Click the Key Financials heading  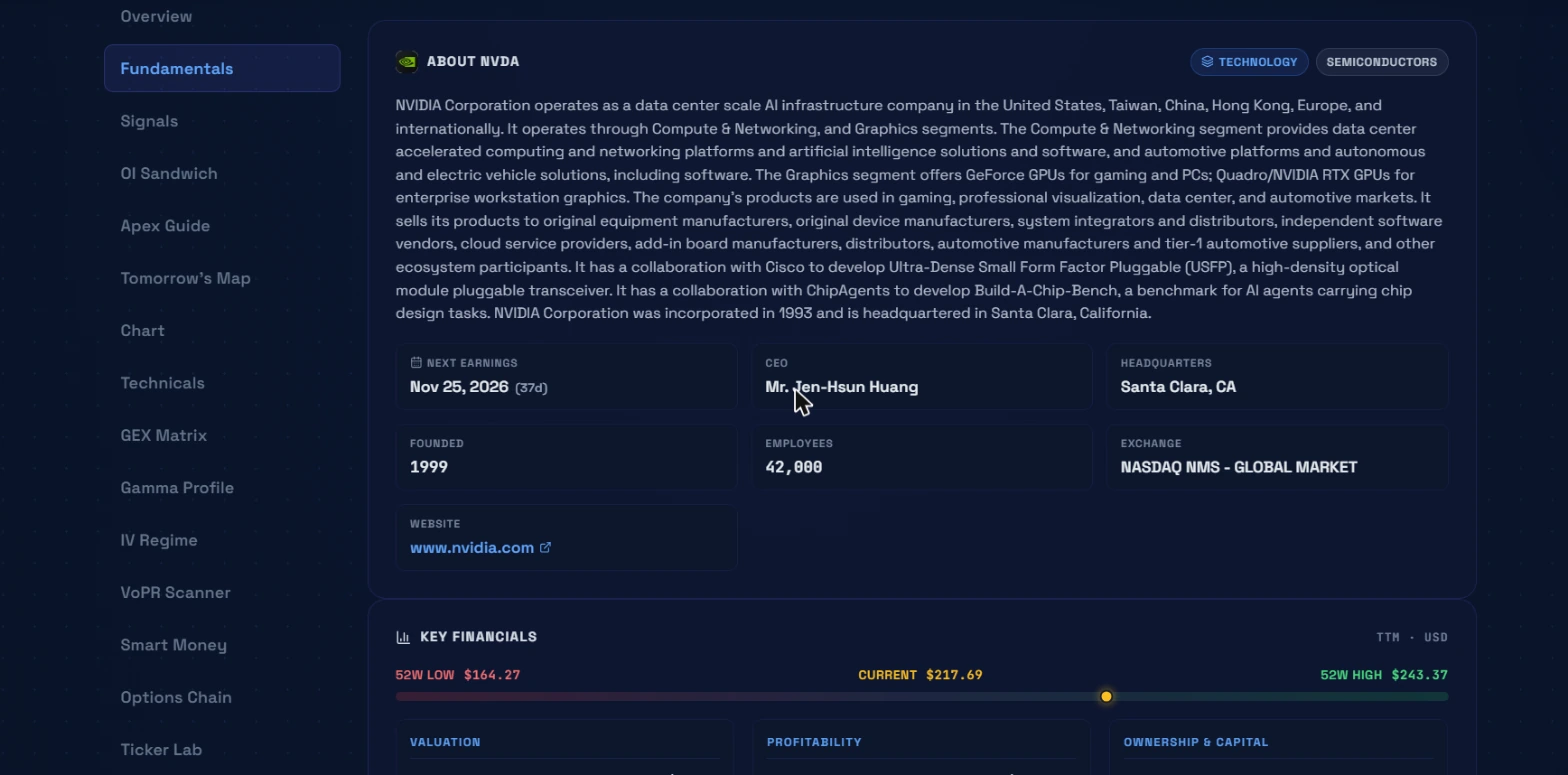click(x=478, y=637)
